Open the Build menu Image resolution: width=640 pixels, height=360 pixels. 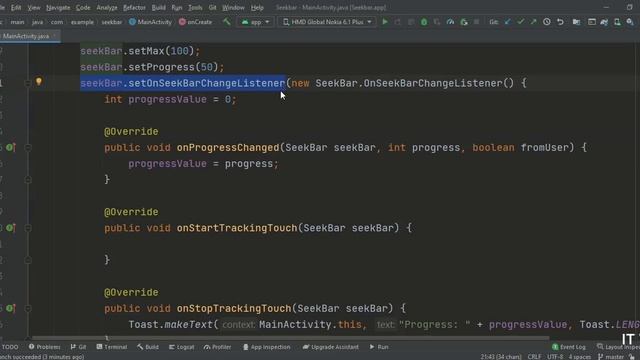[x=158, y=7]
